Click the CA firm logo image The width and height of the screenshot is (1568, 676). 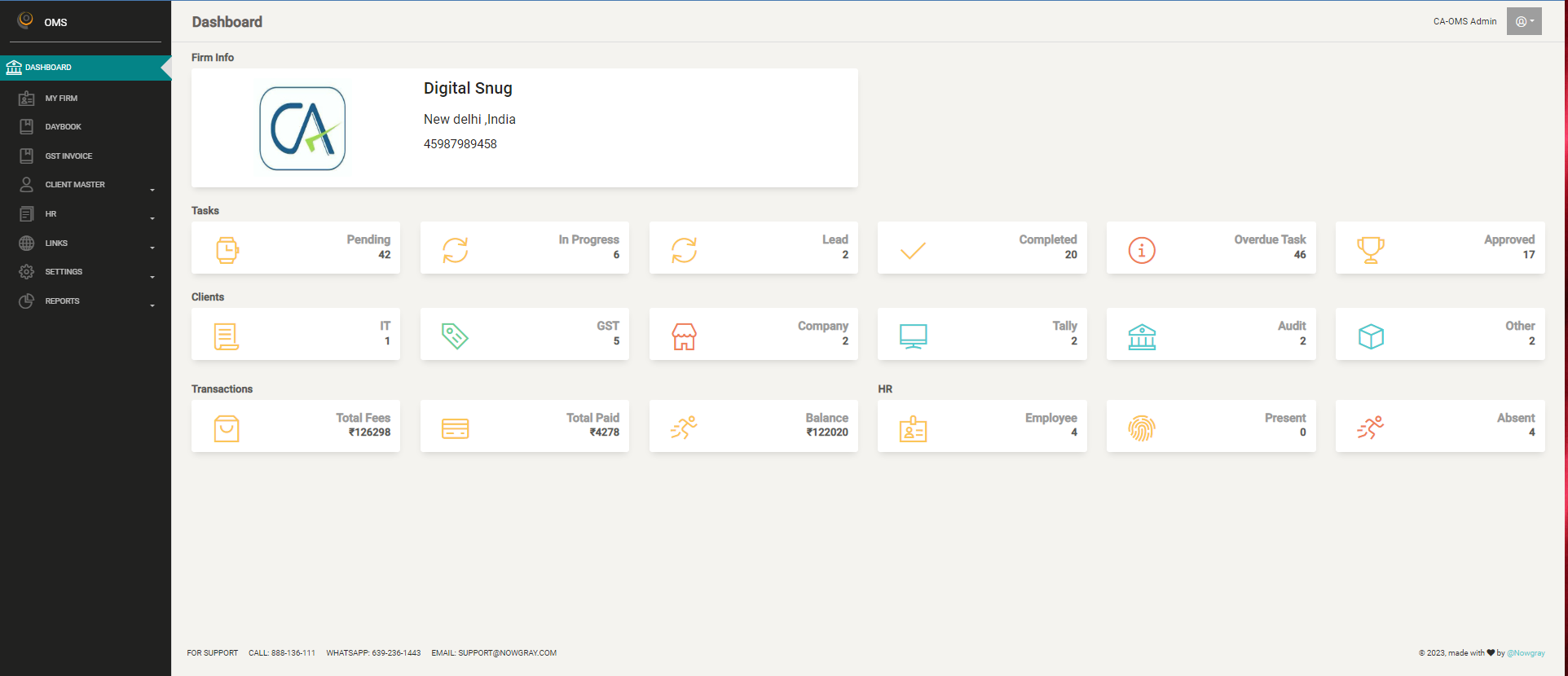click(302, 129)
